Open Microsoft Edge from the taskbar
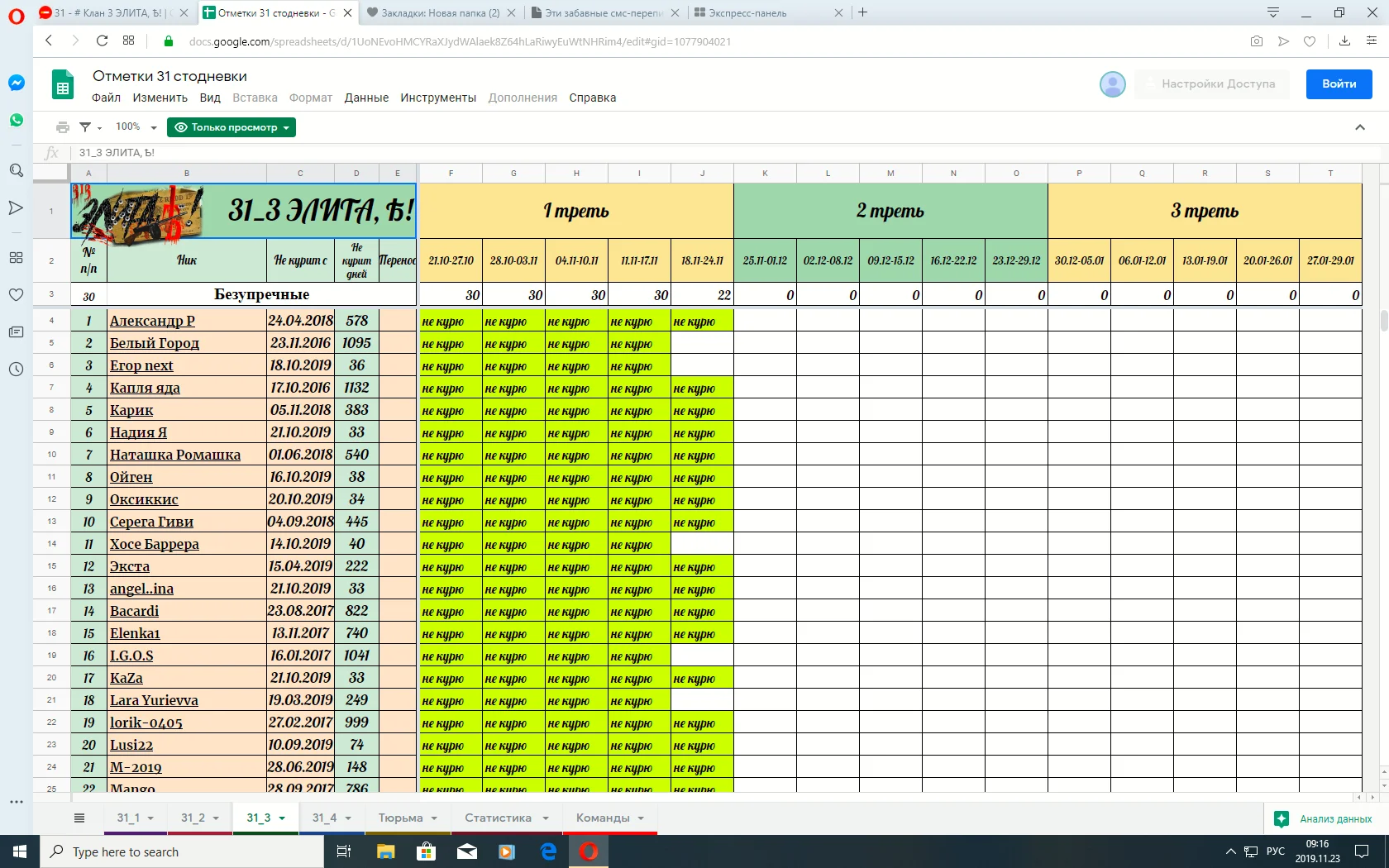The height and width of the screenshot is (868, 1389). point(548,851)
